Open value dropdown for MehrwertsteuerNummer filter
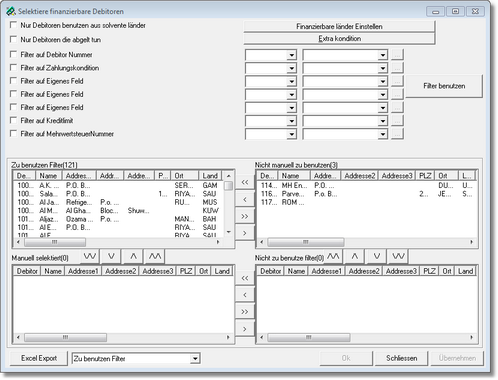Viewport: 498px width, 380px height. pyautogui.click(x=383, y=134)
